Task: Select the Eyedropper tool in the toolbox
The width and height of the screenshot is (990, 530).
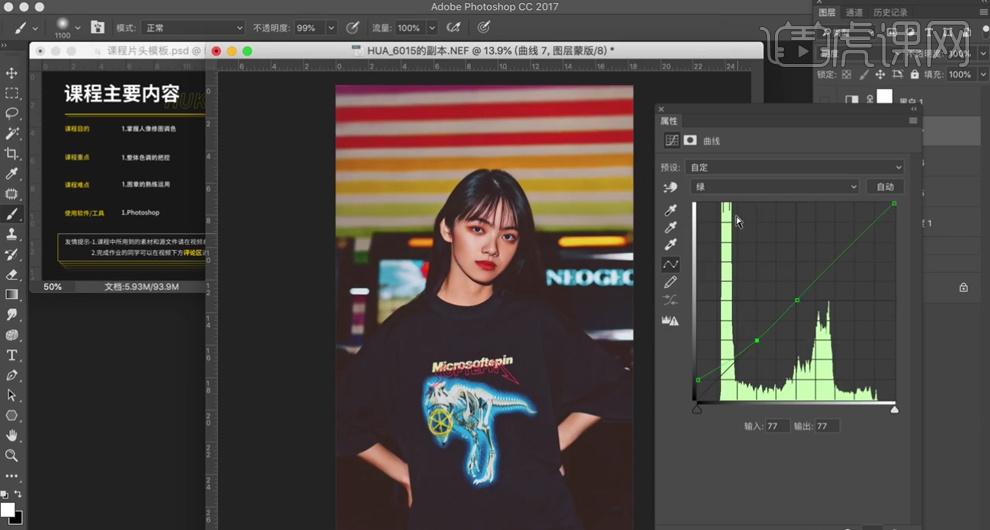Action: pos(11,174)
